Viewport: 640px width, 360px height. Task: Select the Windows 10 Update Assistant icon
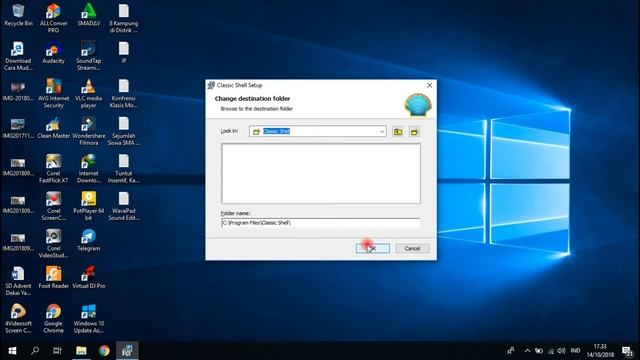click(89, 319)
